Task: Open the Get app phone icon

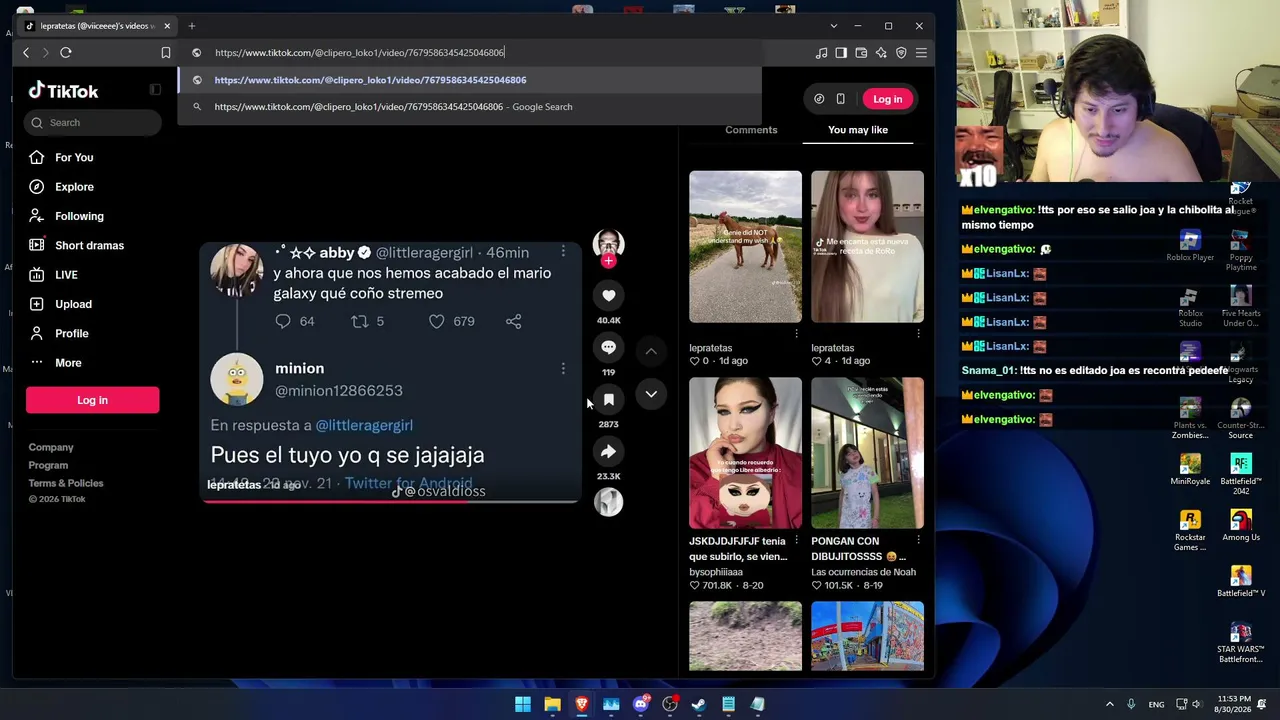Action: point(840,99)
